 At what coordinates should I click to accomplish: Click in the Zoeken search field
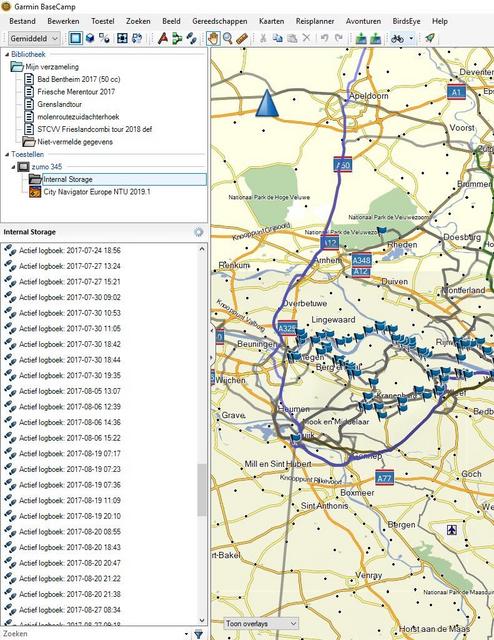(x=92, y=634)
